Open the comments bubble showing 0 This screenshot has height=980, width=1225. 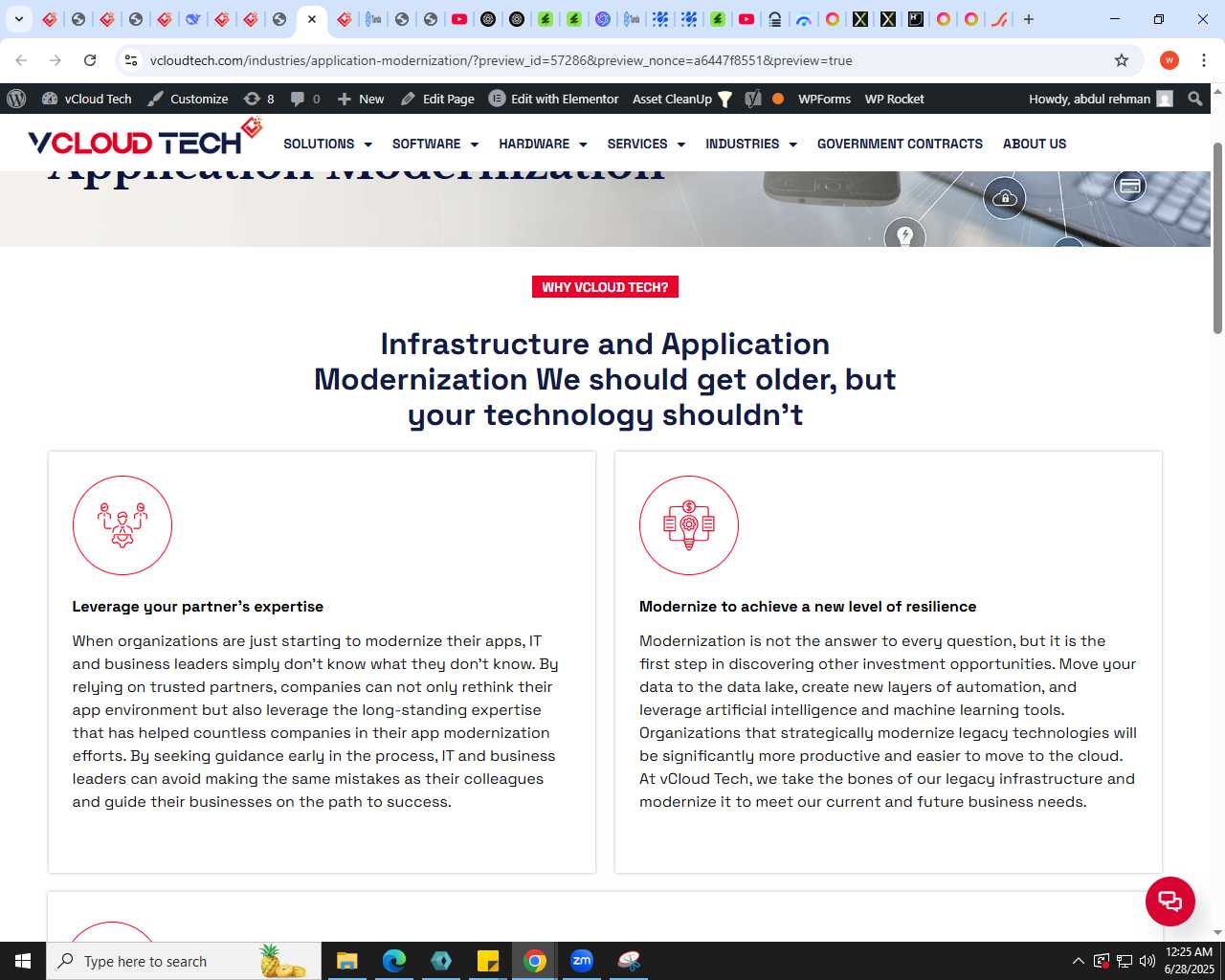pyautogui.click(x=305, y=99)
